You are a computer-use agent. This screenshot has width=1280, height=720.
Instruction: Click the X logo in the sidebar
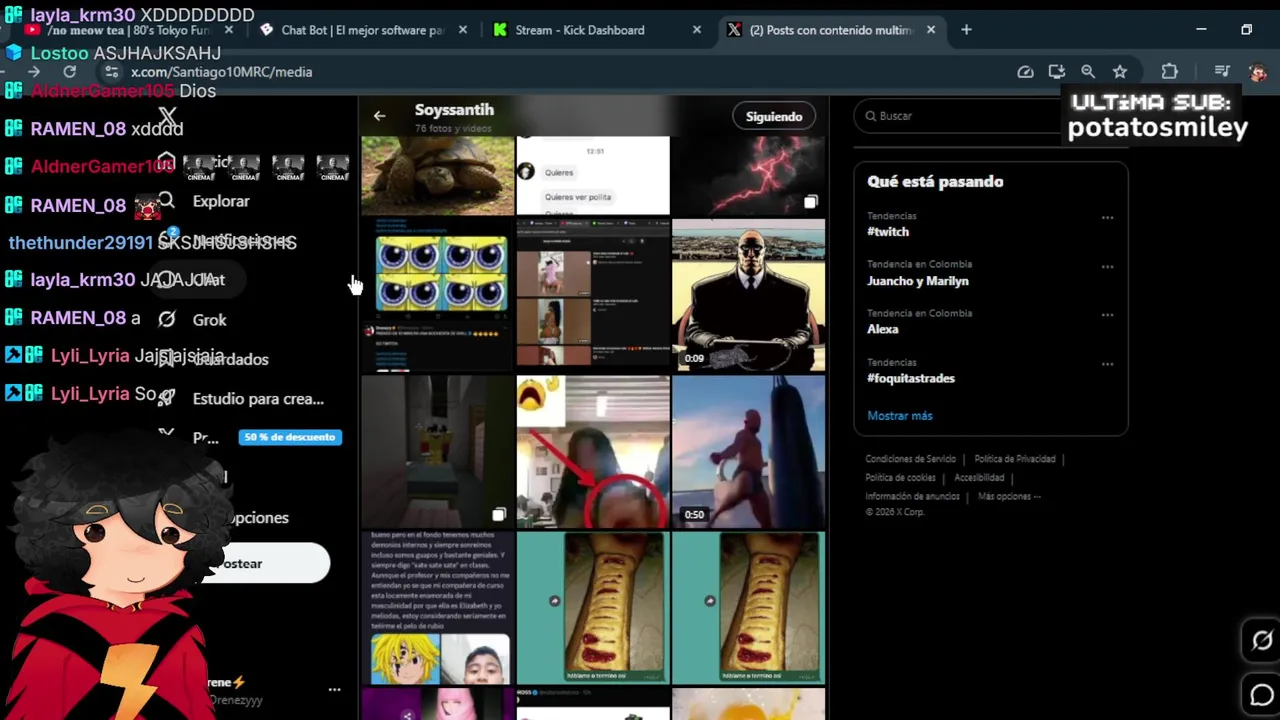pos(167,118)
